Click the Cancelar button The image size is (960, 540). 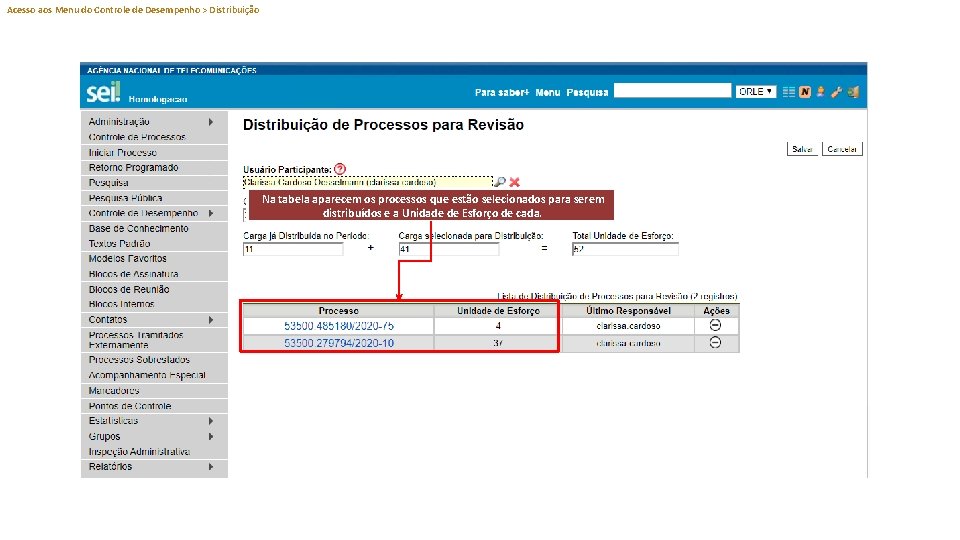pos(842,149)
